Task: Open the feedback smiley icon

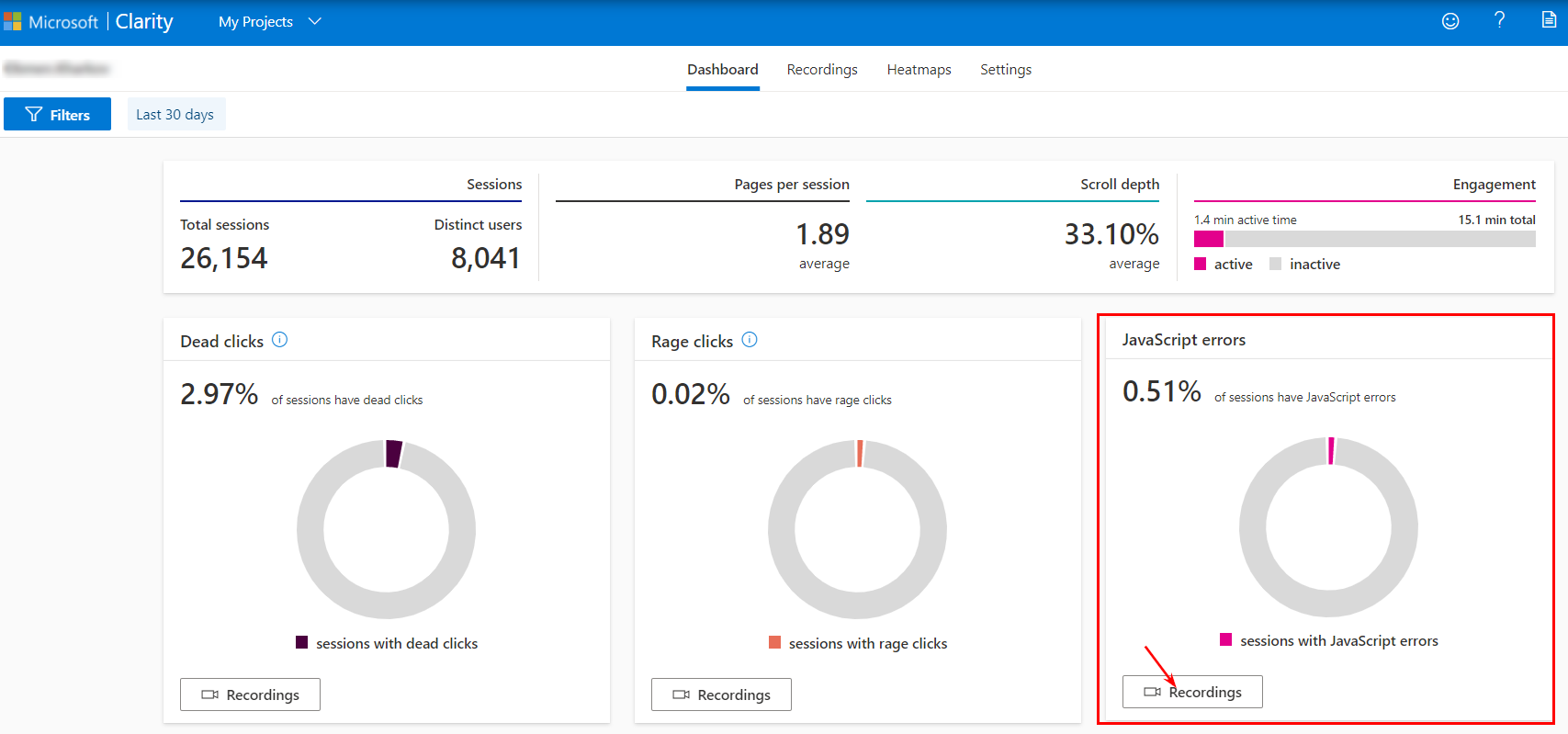Action: click(x=1450, y=21)
